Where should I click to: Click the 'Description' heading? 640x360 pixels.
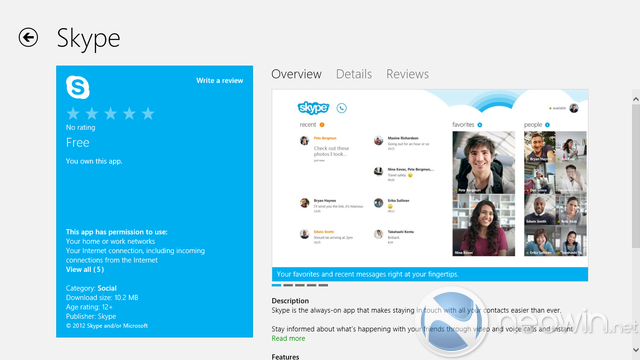[290, 301]
